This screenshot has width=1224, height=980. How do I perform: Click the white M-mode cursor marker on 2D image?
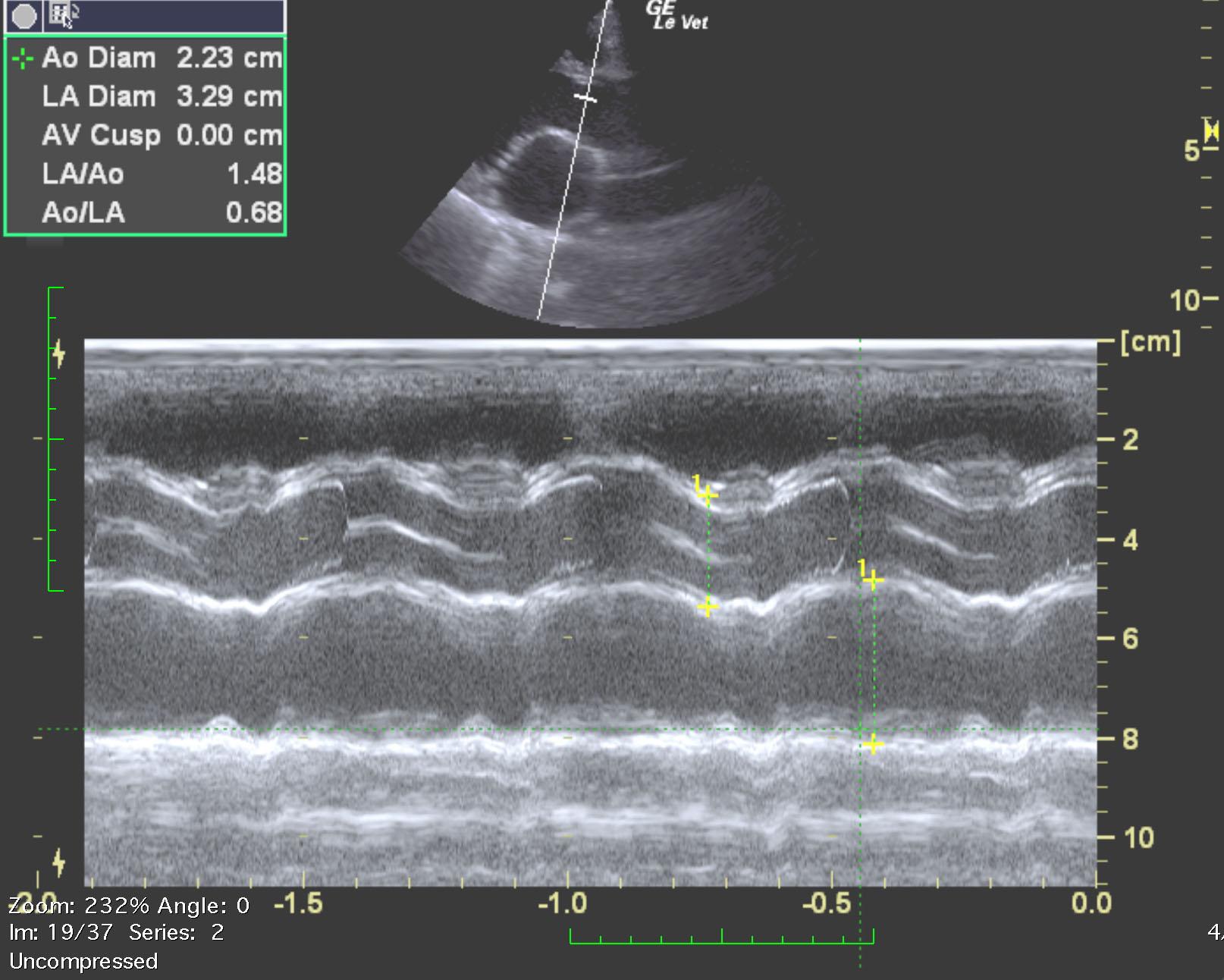[x=585, y=98]
